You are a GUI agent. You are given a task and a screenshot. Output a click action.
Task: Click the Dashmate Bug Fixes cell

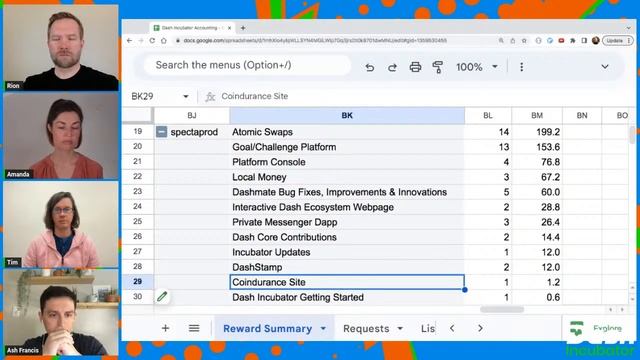click(347, 192)
